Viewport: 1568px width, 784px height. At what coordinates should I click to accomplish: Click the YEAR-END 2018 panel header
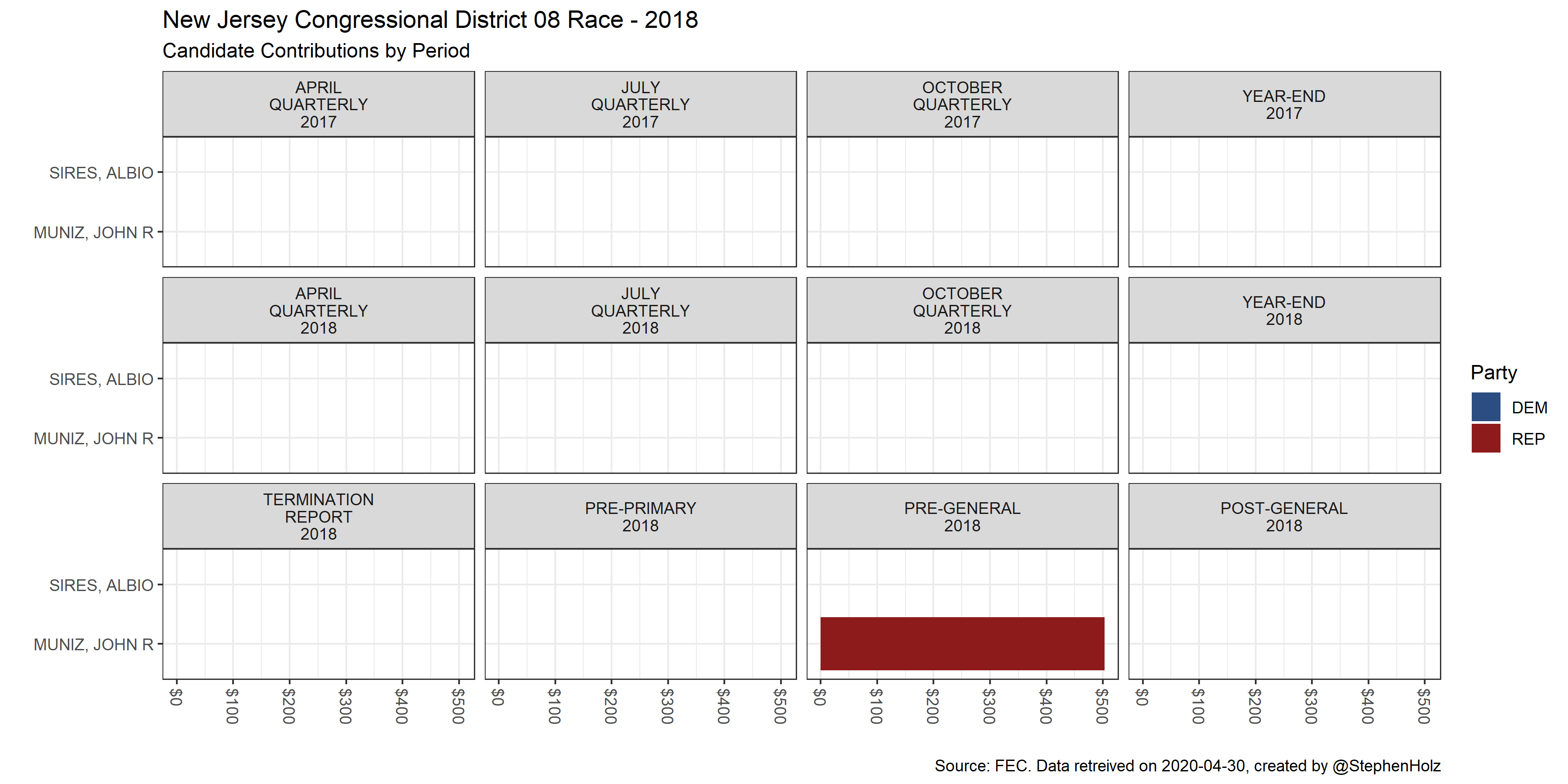1284,311
